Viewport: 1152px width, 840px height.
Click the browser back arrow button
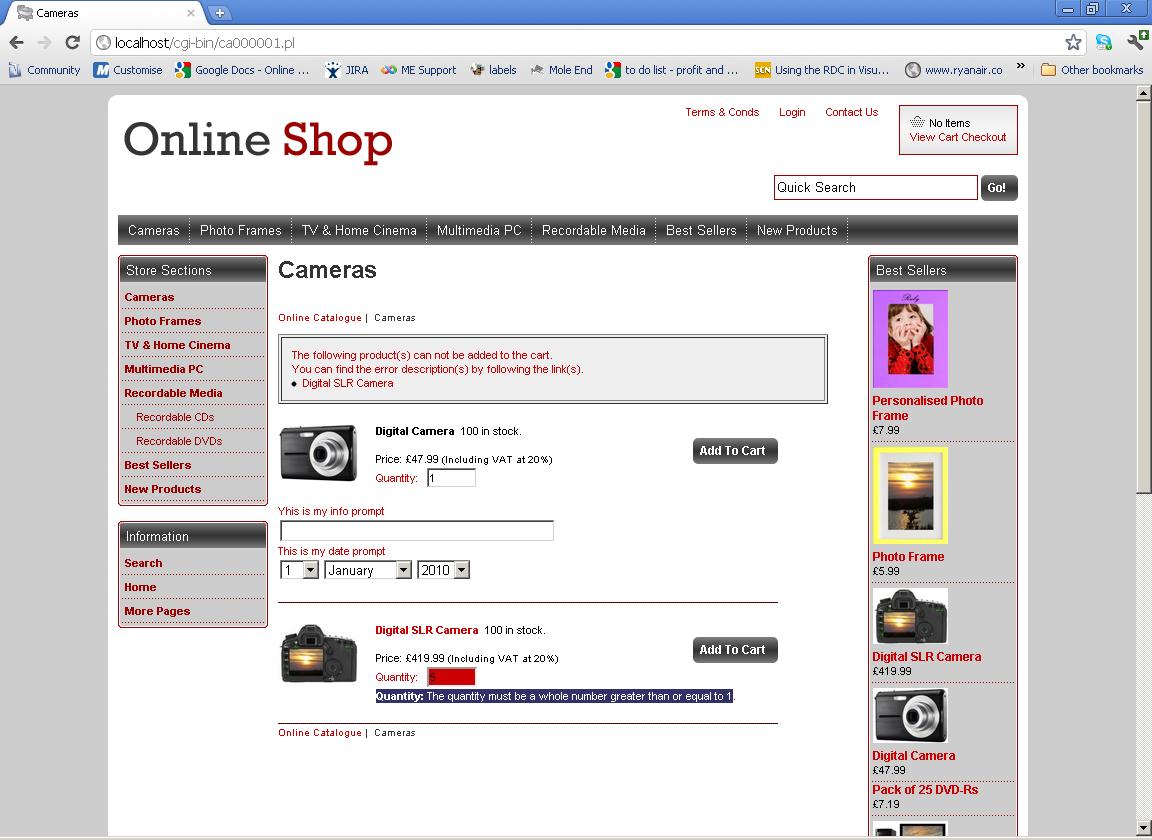click(x=17, y=42)
